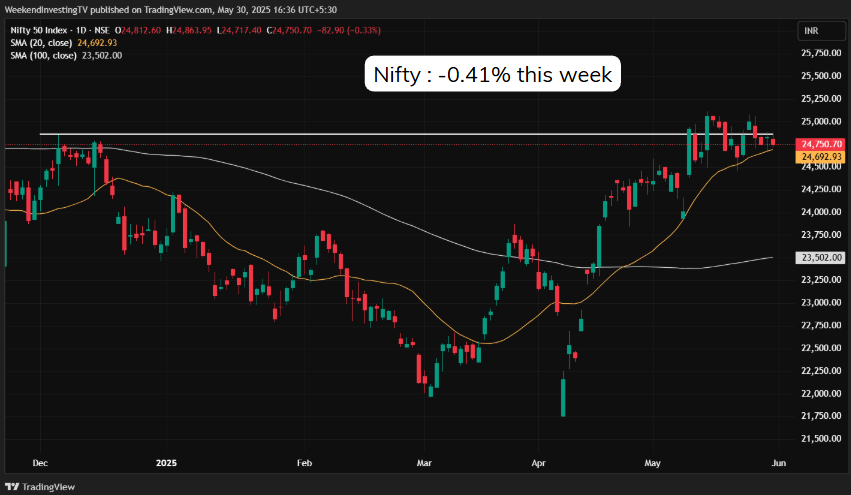Click the 22,250.00 price axis label
851x495 pixels.
[x=821, y=371]
